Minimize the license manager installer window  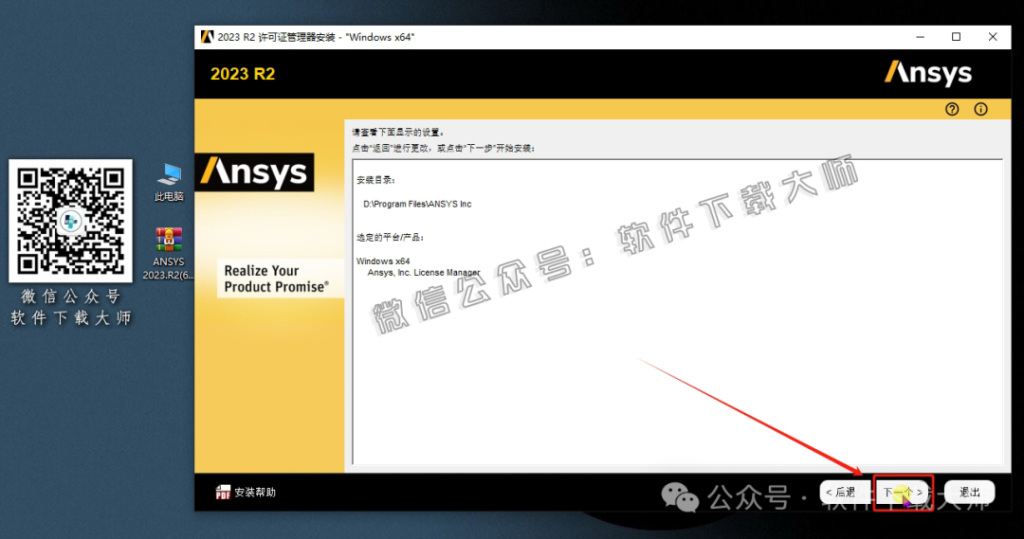[x=920, y=37]
